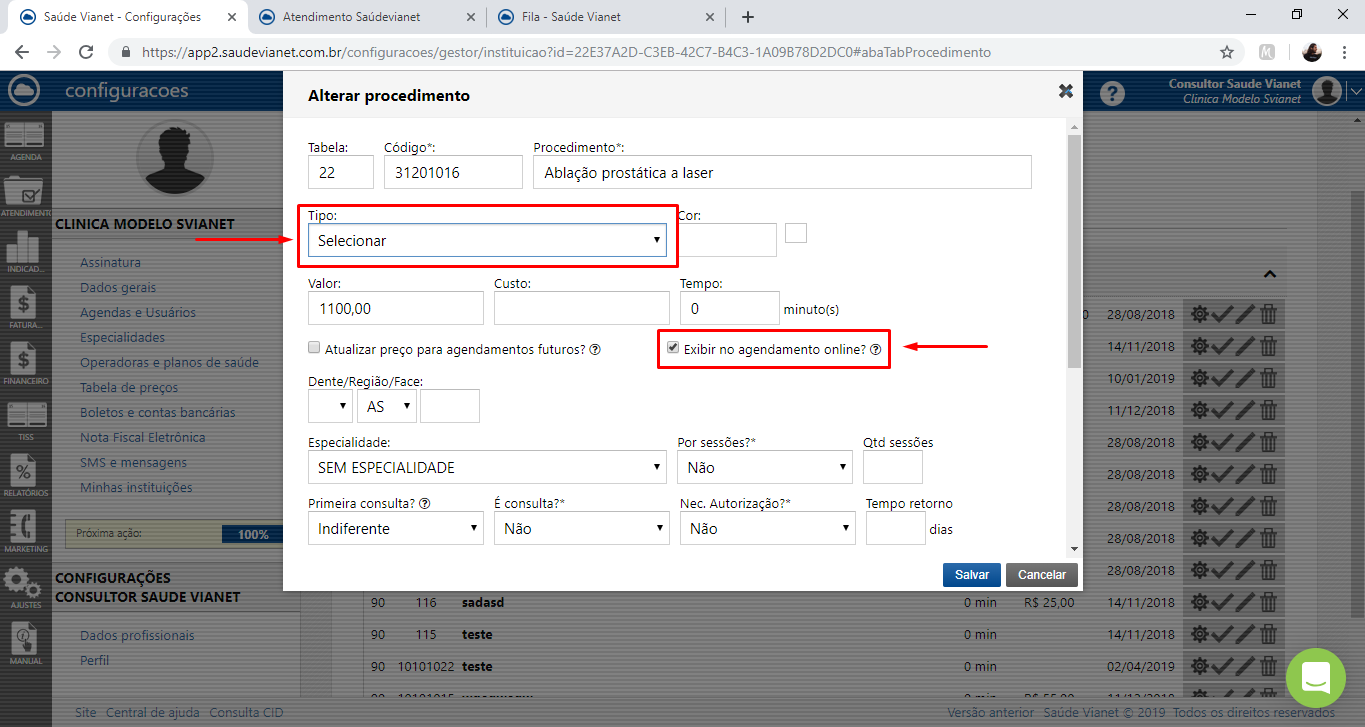The height and width of the screenshot is (727, 1365).
Task: Click the checkmark icon in the 11/12/2018 row
Action: [1222, 411]
